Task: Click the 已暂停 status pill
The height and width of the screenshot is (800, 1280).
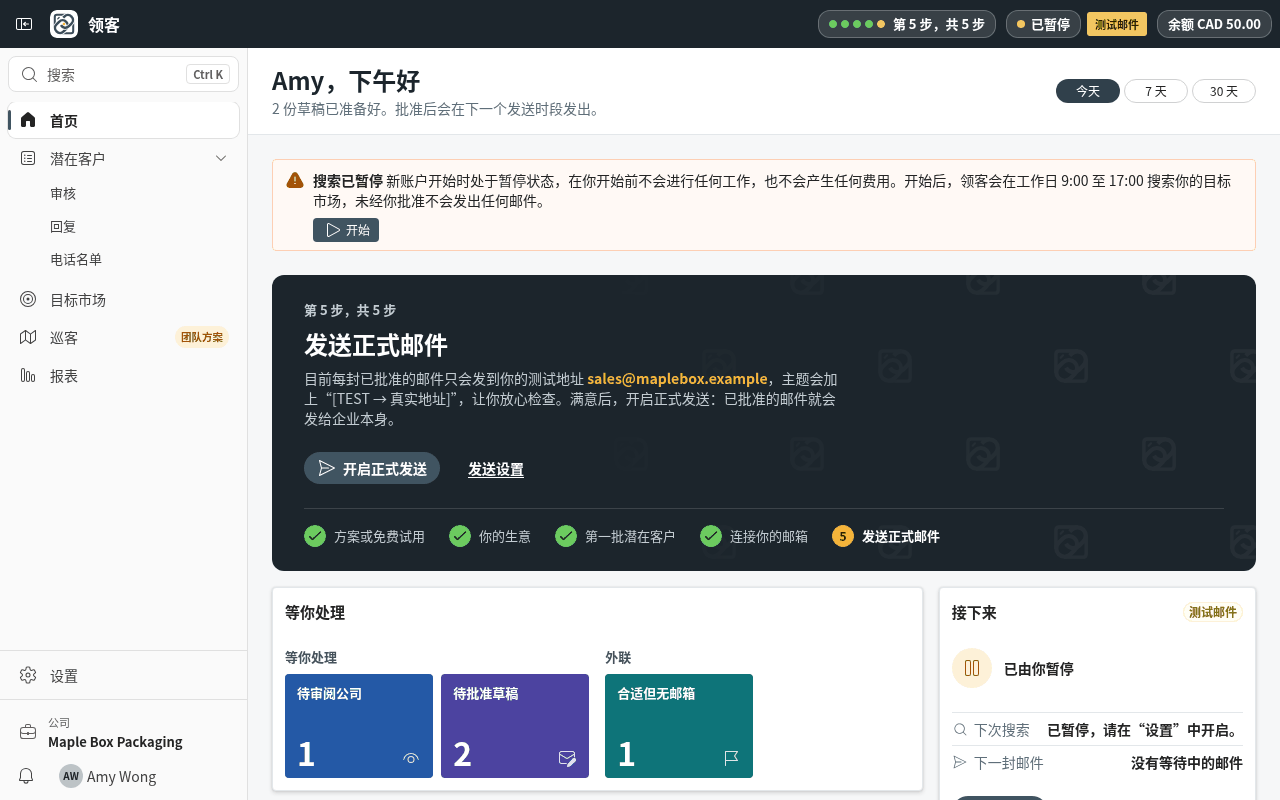Action: pos(1043,24)
